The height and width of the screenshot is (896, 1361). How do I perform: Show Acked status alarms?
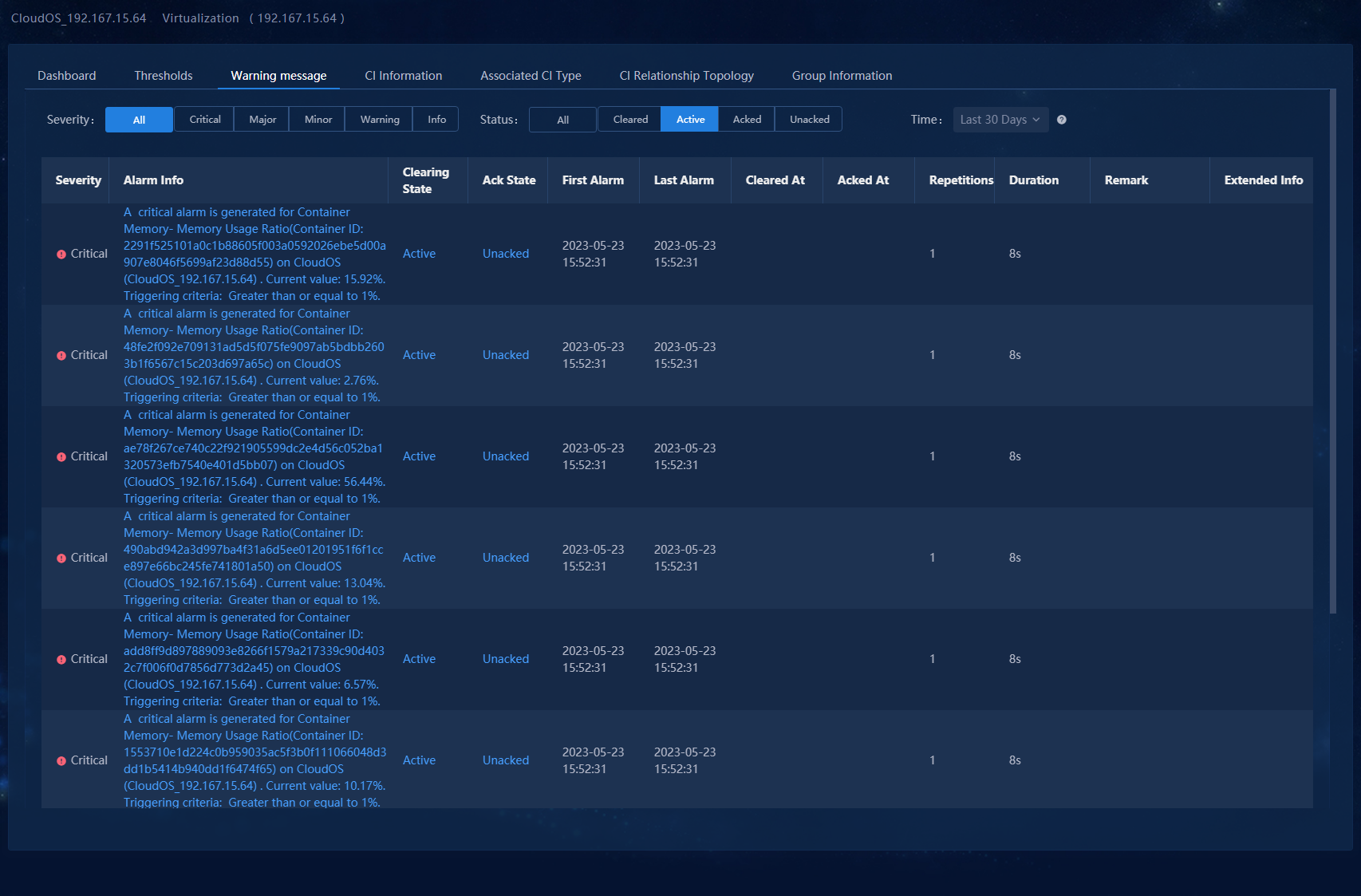[x=747, y=120]
